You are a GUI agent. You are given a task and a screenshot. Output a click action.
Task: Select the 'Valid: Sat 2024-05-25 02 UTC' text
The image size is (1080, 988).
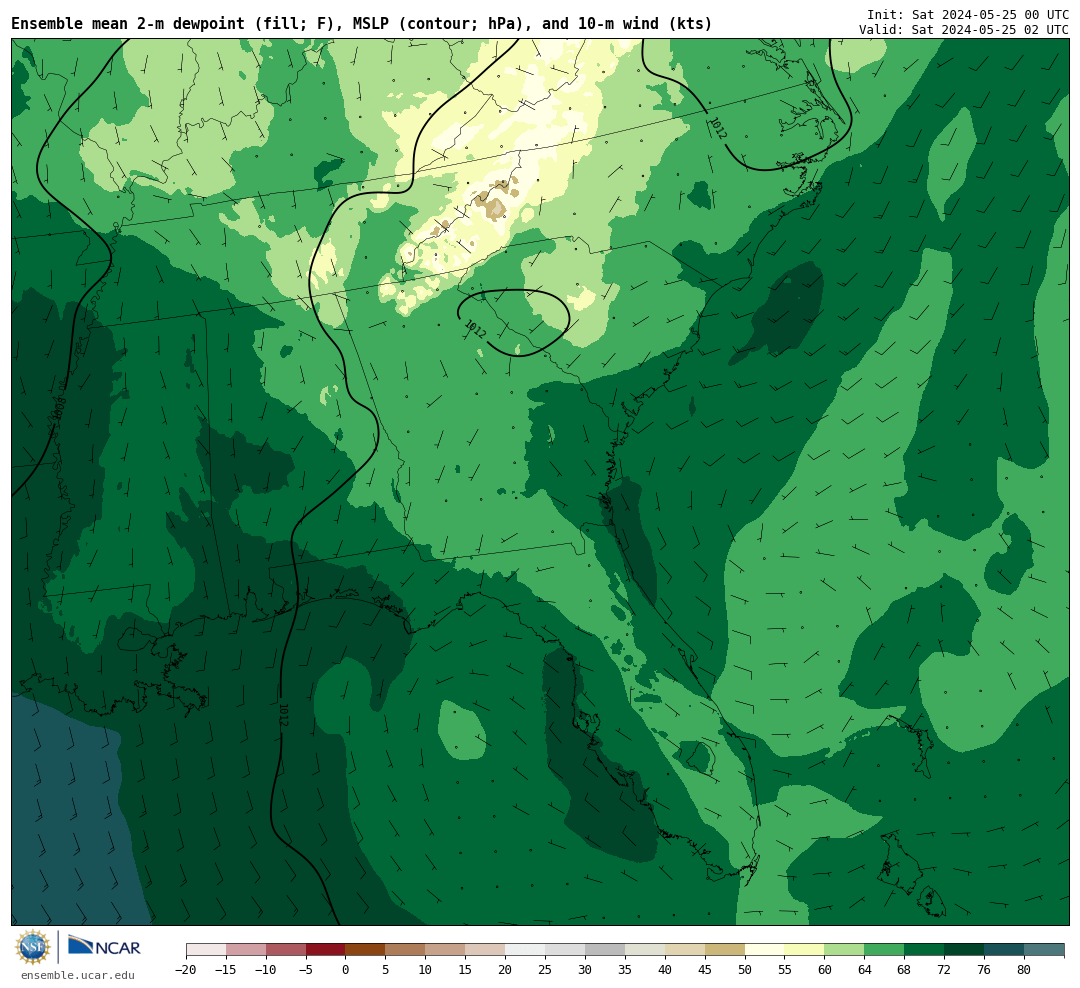(x=963, y=30)
